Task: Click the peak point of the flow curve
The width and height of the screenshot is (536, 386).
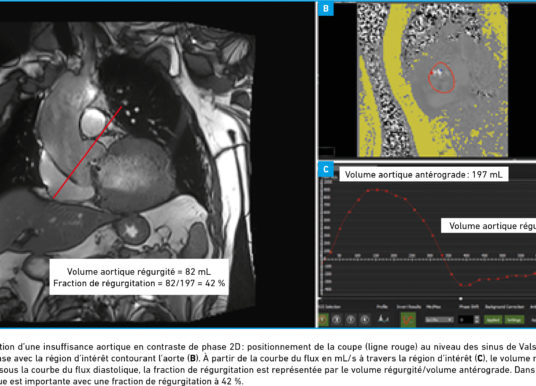Action: click(x=377, y=190)
